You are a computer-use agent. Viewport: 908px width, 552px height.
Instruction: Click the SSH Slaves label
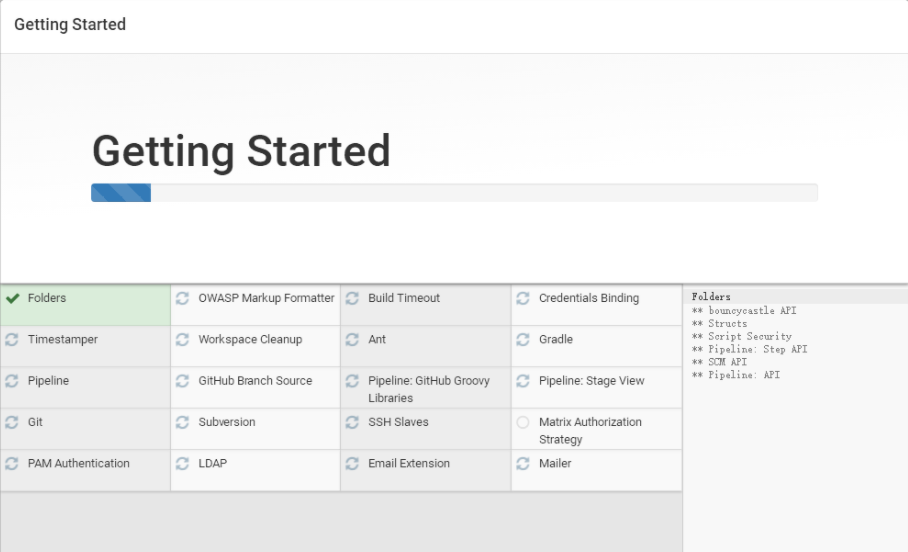[x=398, y=422]
